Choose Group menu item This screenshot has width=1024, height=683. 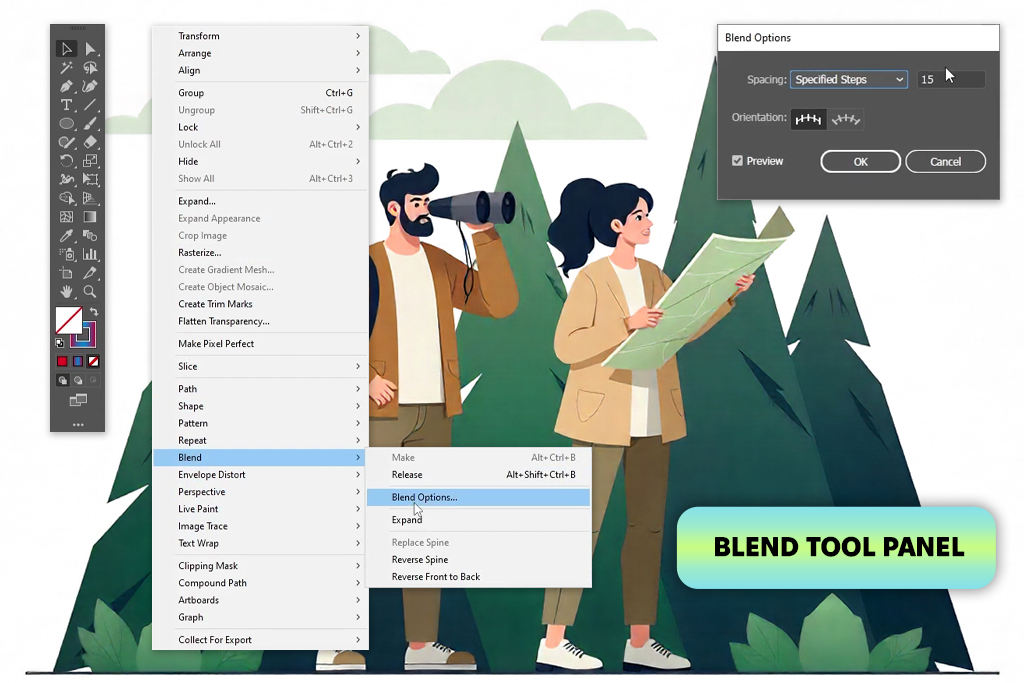click(261, 93)
